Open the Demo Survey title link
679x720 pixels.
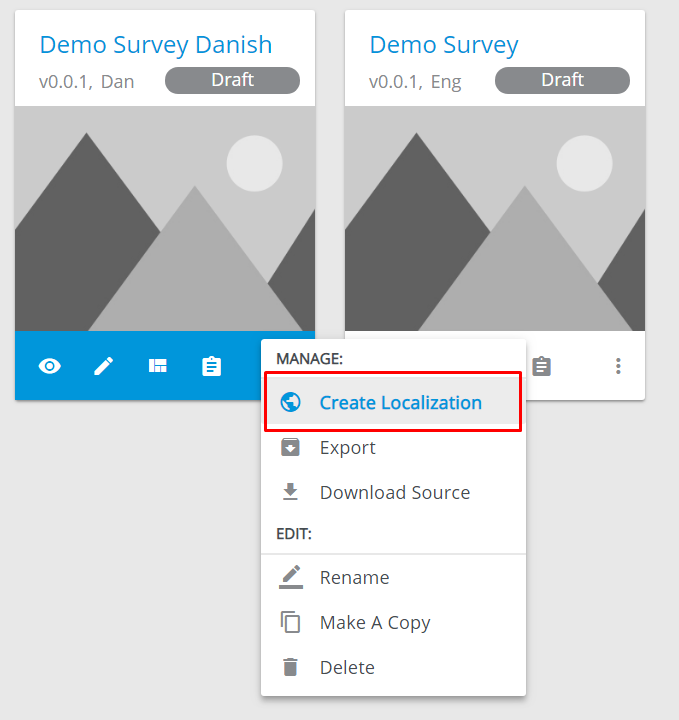pyautogui.click(x=444, y=45)
